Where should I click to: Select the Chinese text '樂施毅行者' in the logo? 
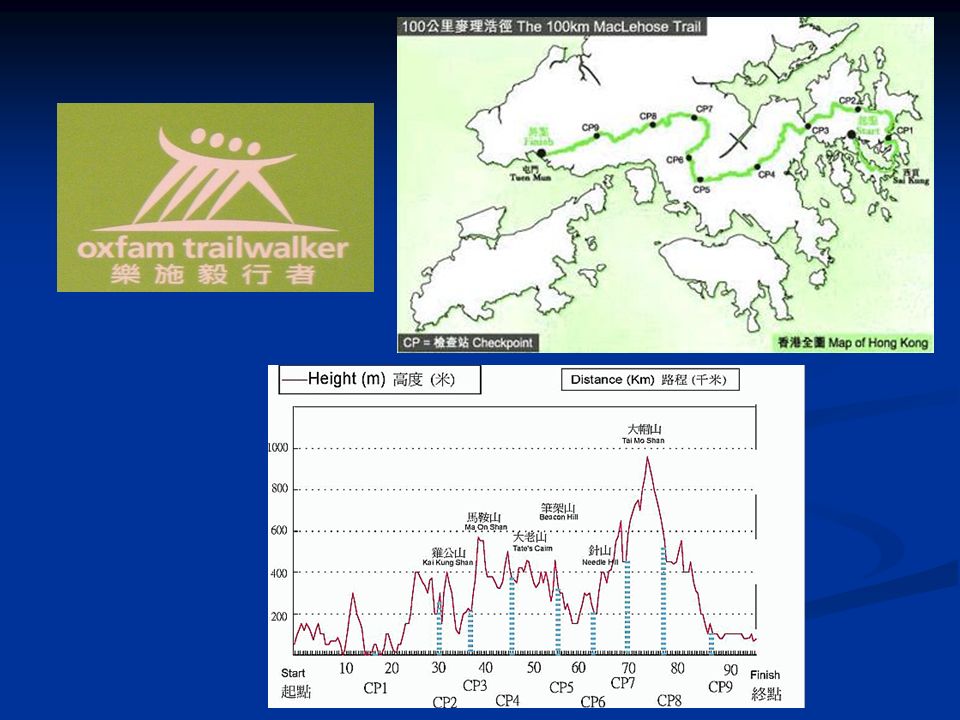click(x=213, y=274)
